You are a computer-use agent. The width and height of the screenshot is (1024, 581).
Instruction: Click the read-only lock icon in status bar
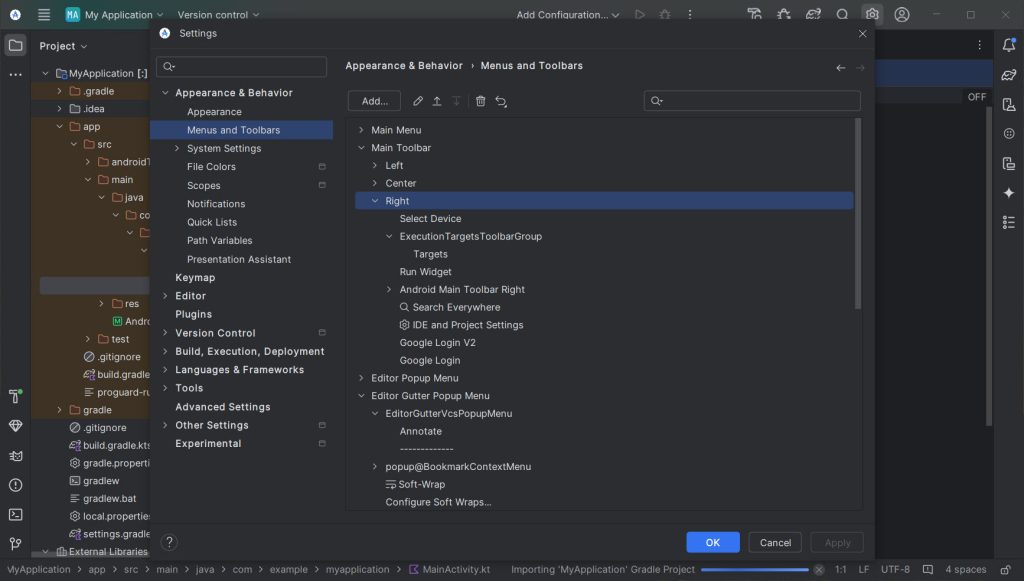(1006, 570)
